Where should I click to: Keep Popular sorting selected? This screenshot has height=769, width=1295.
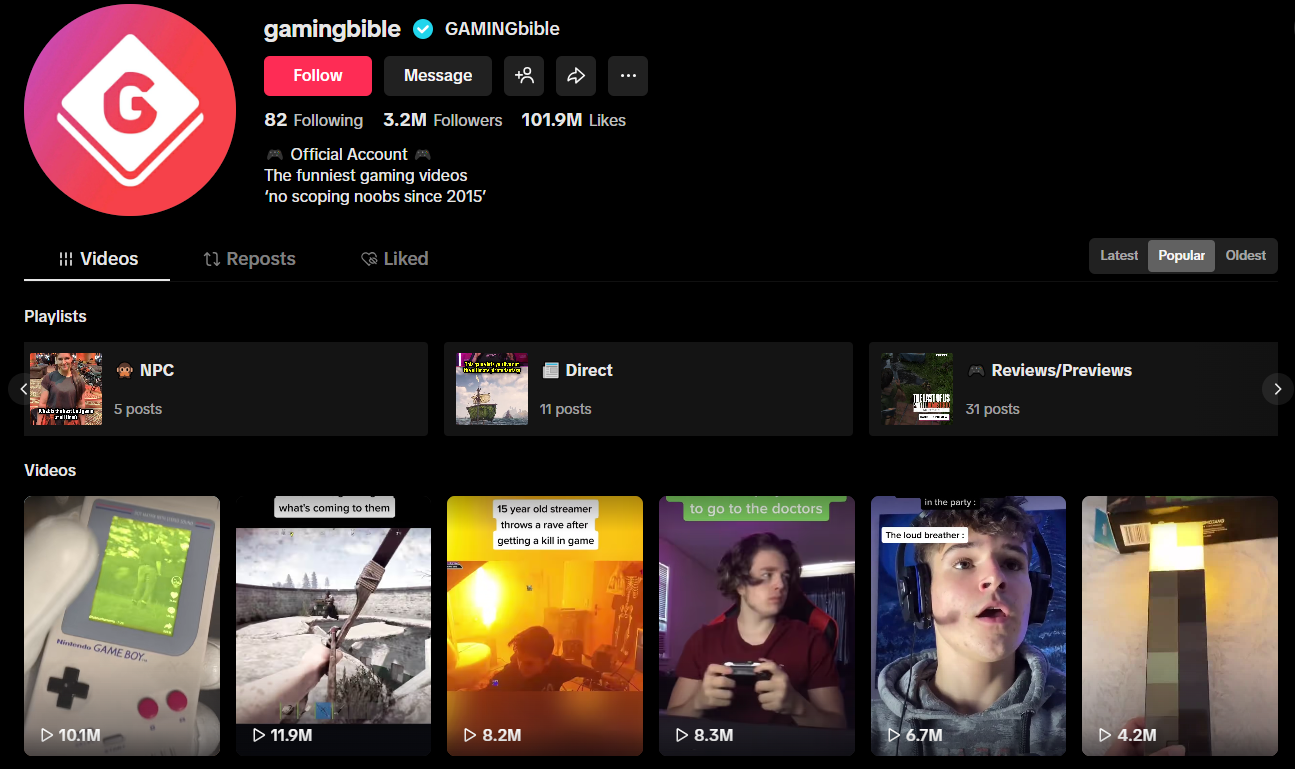(x=1181, y=255)
